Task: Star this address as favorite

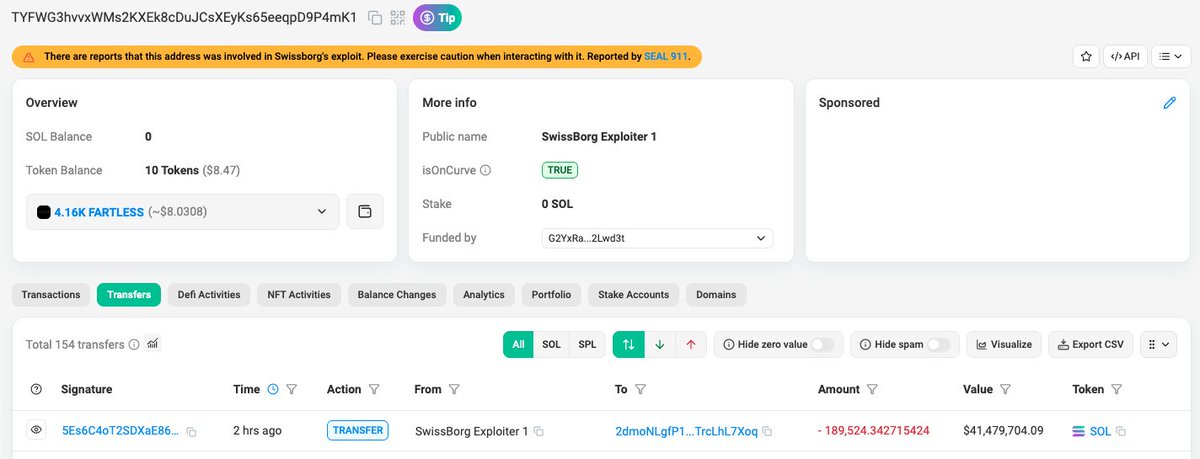Action: point(1085,57)
